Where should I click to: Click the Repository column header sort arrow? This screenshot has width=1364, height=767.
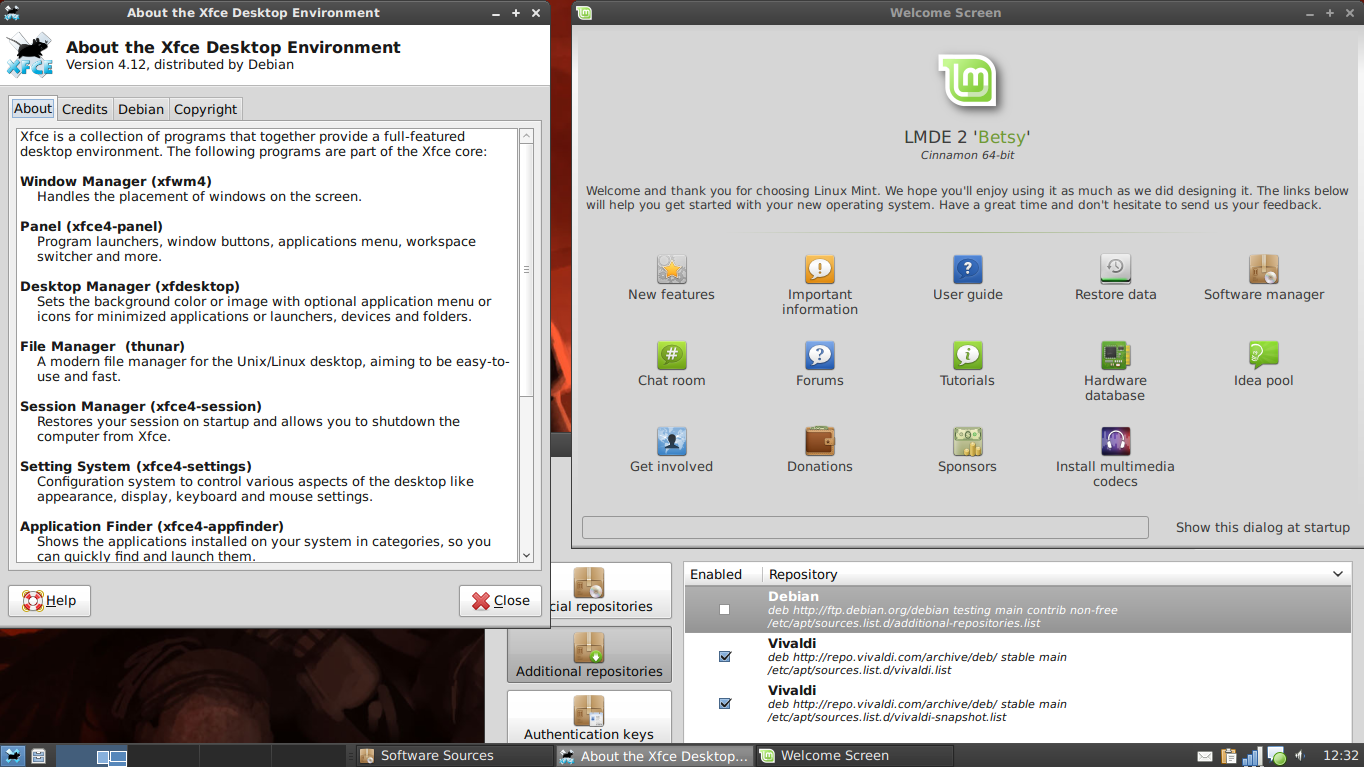1338,574
